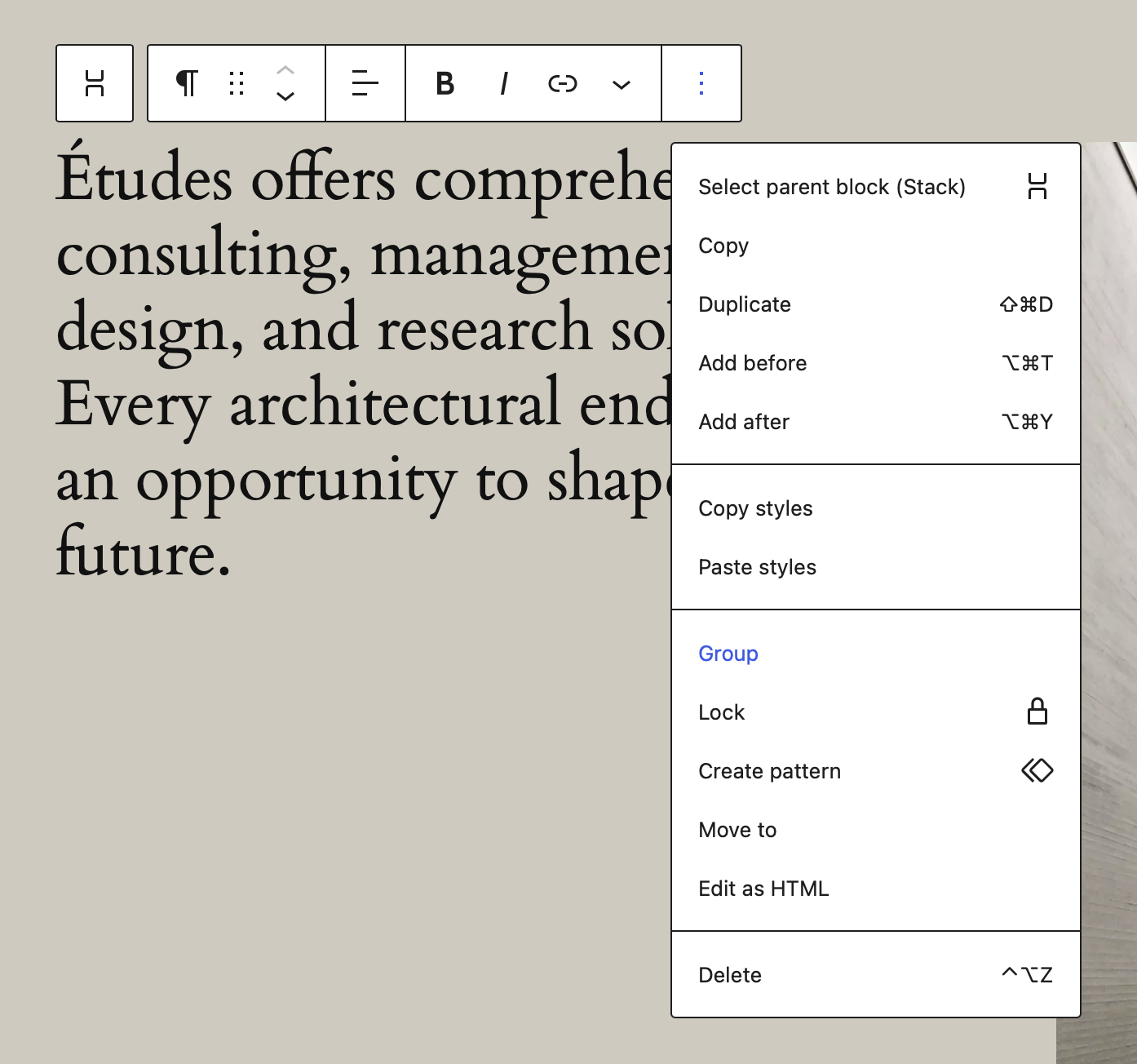The height and width of the screenshot is (1064, 1137).
Task: Toggle the block options three-dot menu
Action: pos(701,82)
